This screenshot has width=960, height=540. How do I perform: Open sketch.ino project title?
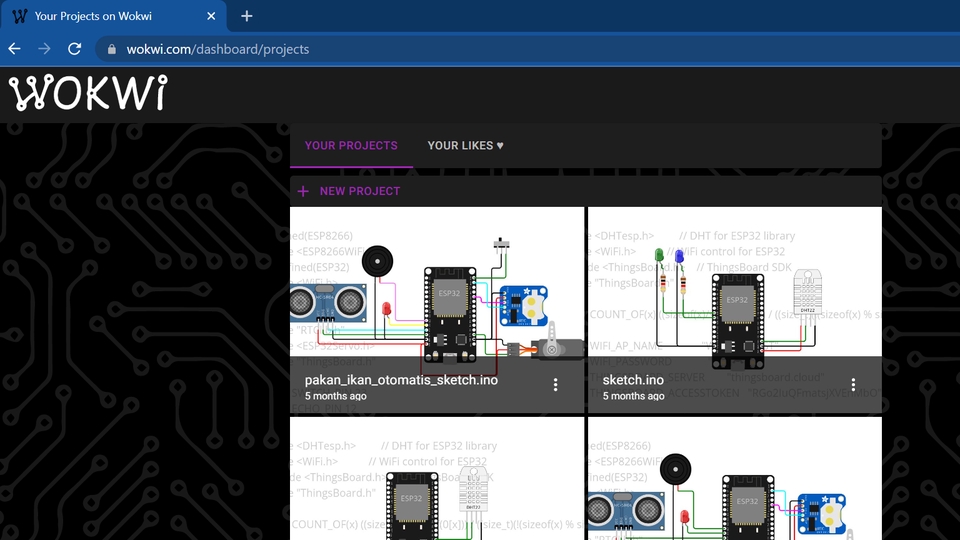[x=633, y=380]
